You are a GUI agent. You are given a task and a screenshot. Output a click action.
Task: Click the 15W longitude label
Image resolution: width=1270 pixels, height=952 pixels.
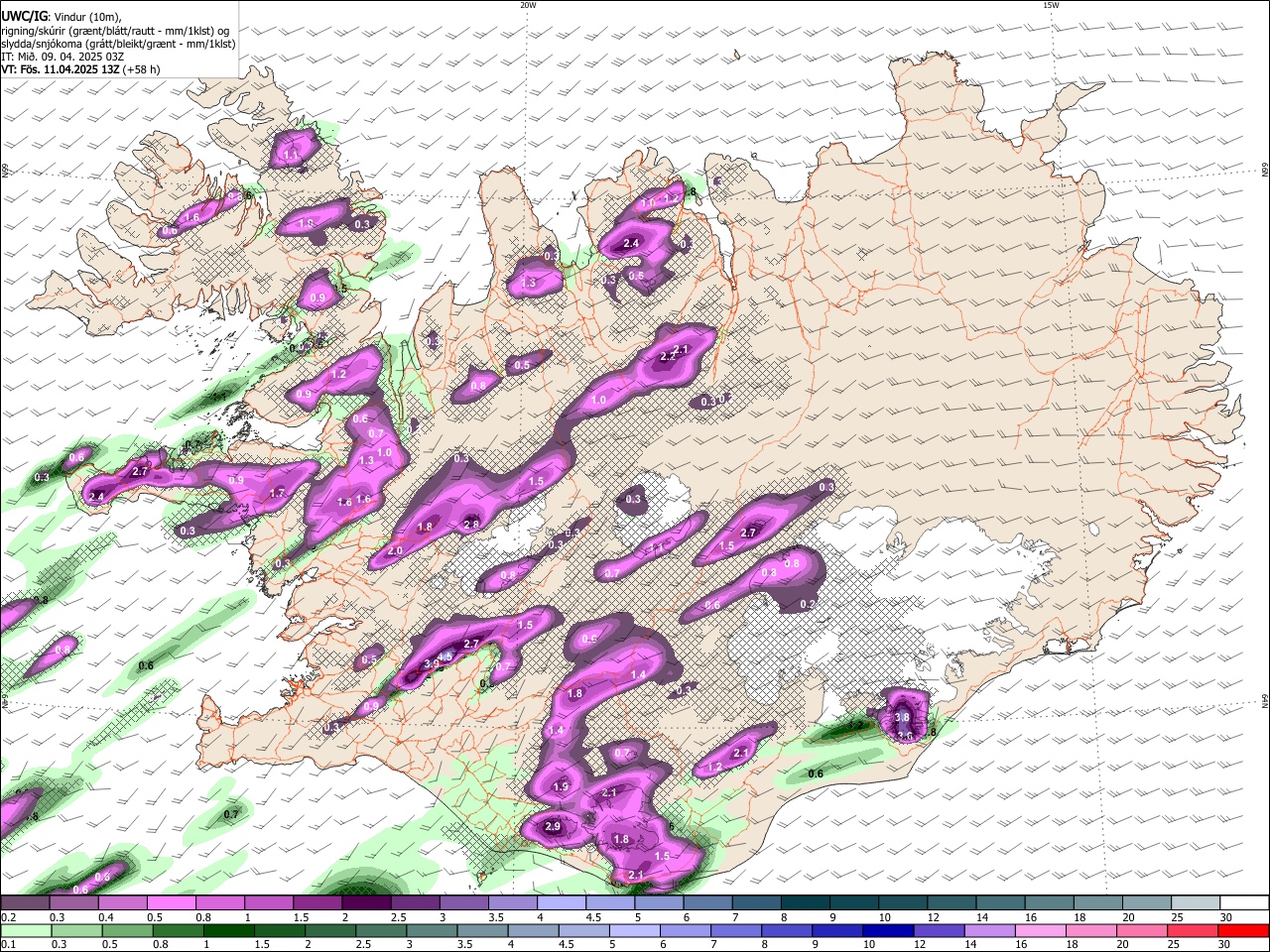click(1051, 5)
